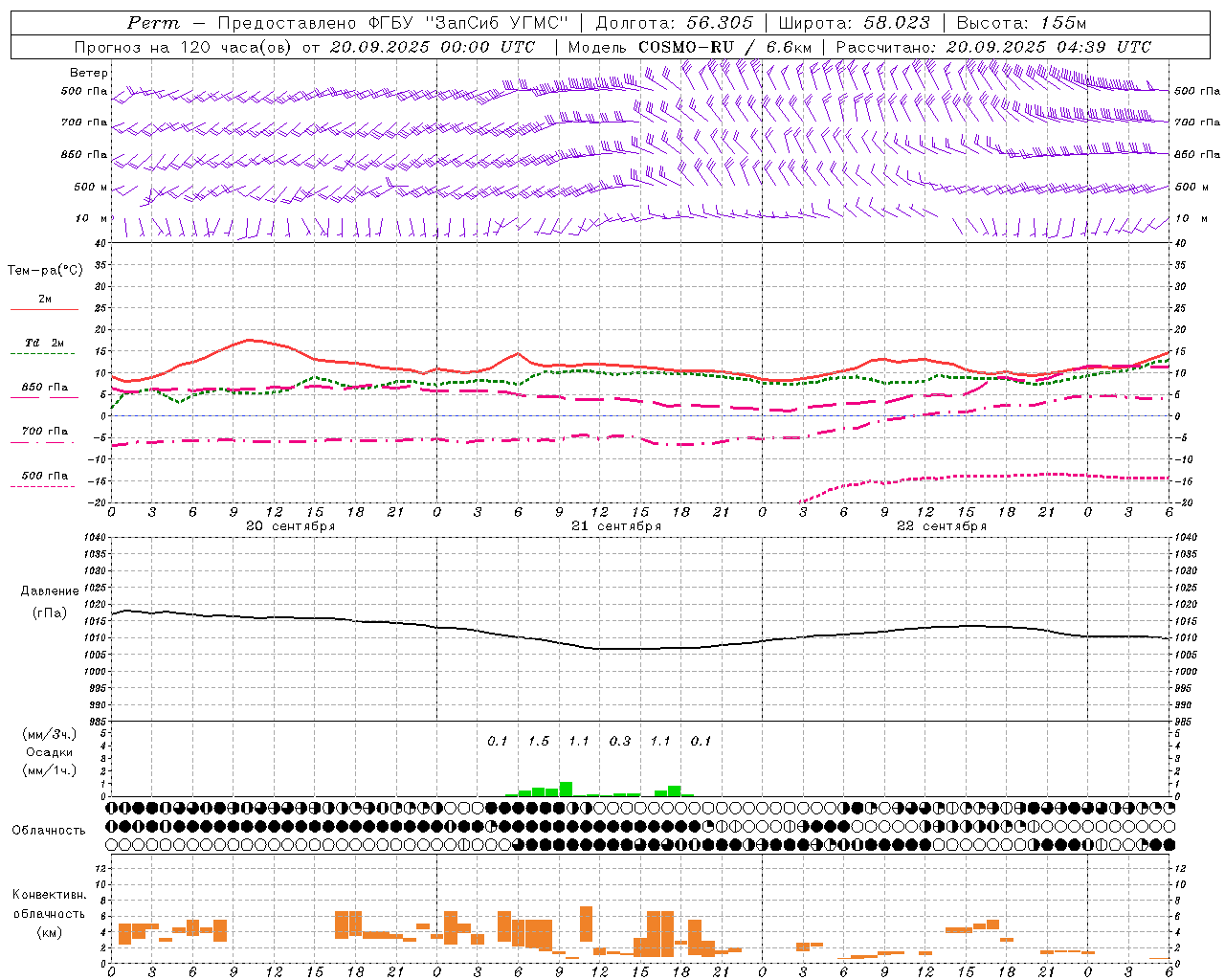This screenshot has width=1225, height=980.
Task: Select the '850 гПа' temperature legend entry
Action: (45, 388)
